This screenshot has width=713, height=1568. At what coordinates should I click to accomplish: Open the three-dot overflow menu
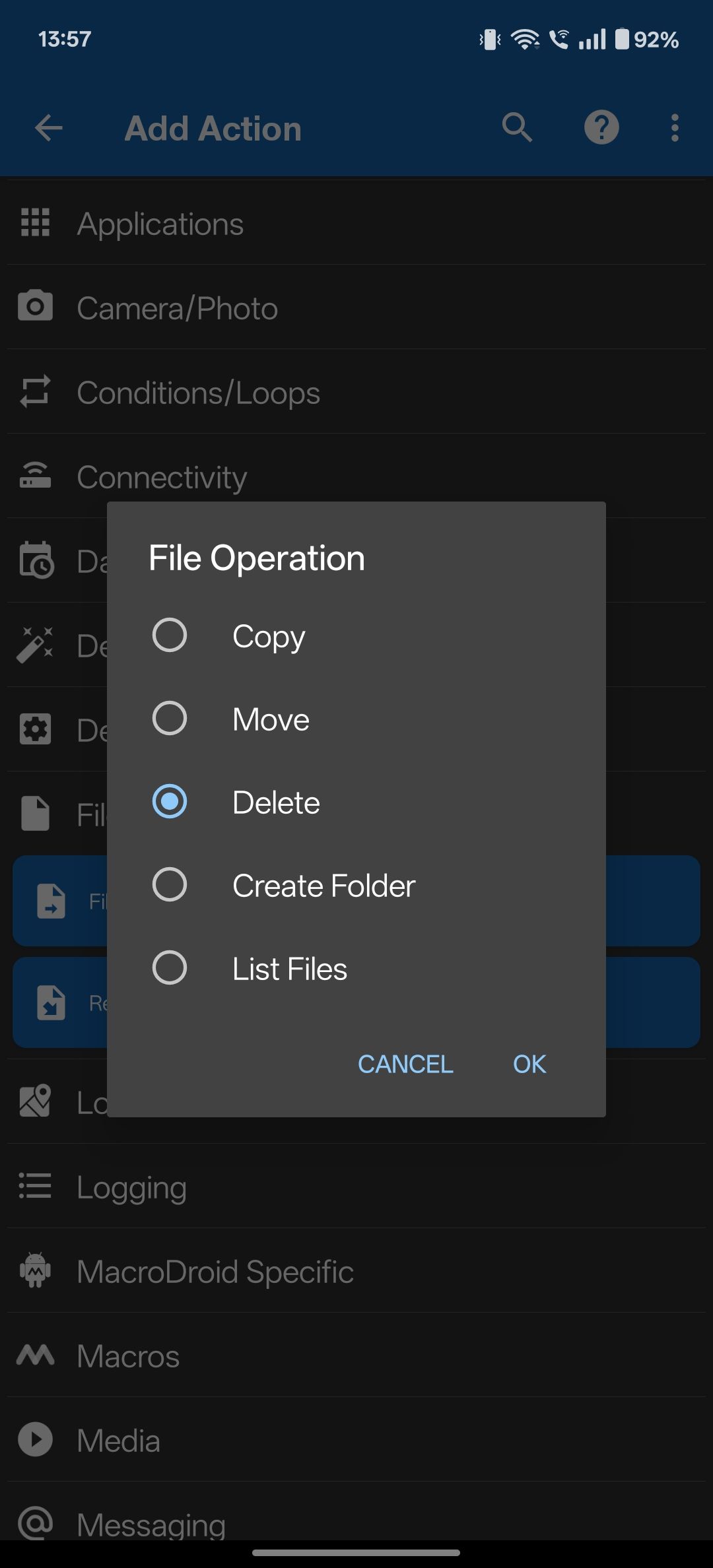point(675,127)
